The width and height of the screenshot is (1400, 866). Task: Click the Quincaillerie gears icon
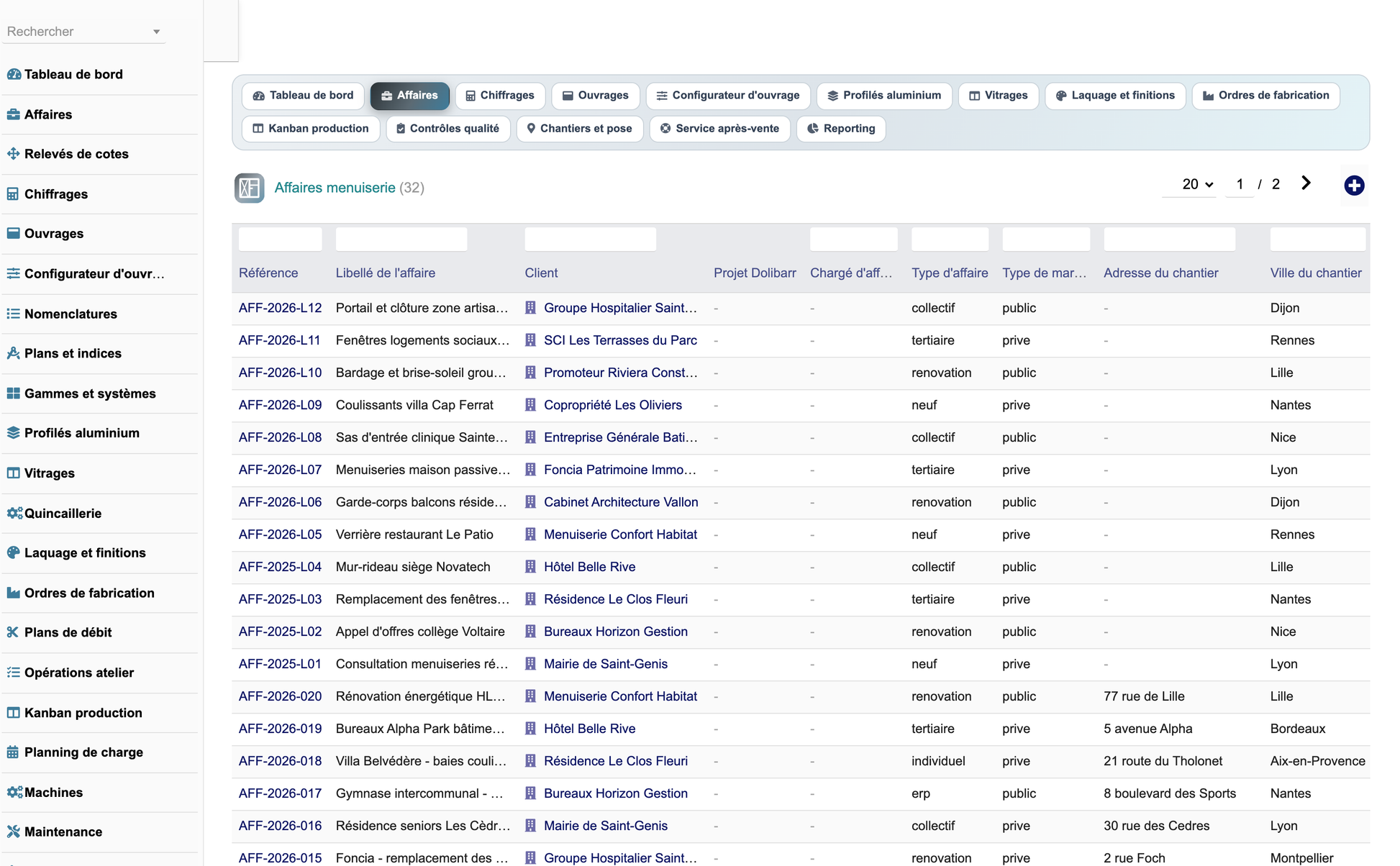[x=15, y=513]
